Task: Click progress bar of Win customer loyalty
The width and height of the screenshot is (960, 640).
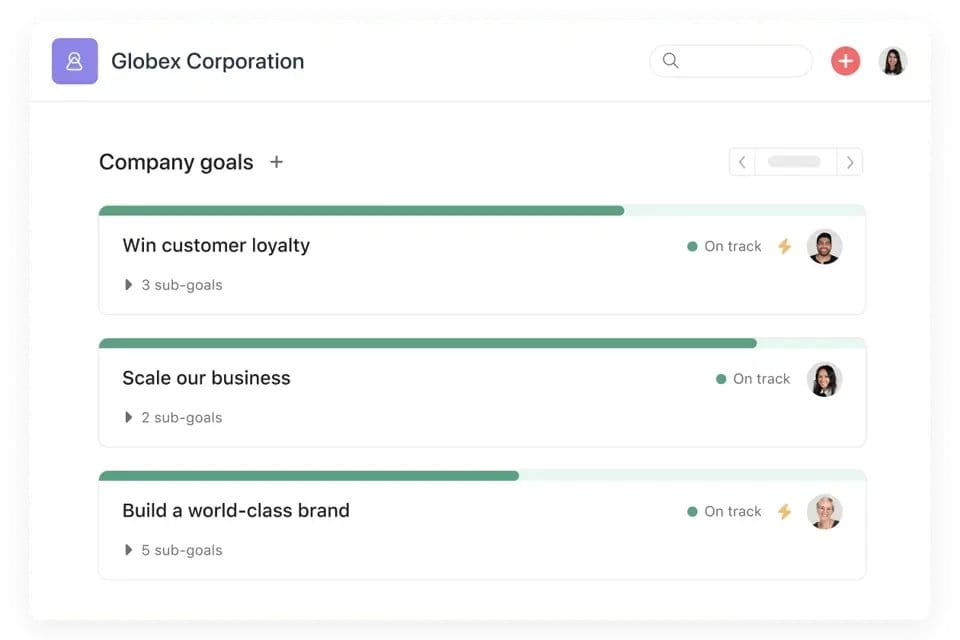Action: coord(482,211)
